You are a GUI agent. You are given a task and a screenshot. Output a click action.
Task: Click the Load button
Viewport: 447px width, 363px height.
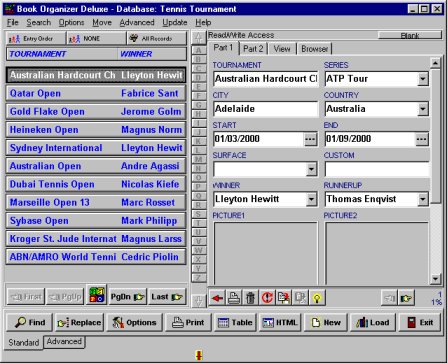(373, 322)
